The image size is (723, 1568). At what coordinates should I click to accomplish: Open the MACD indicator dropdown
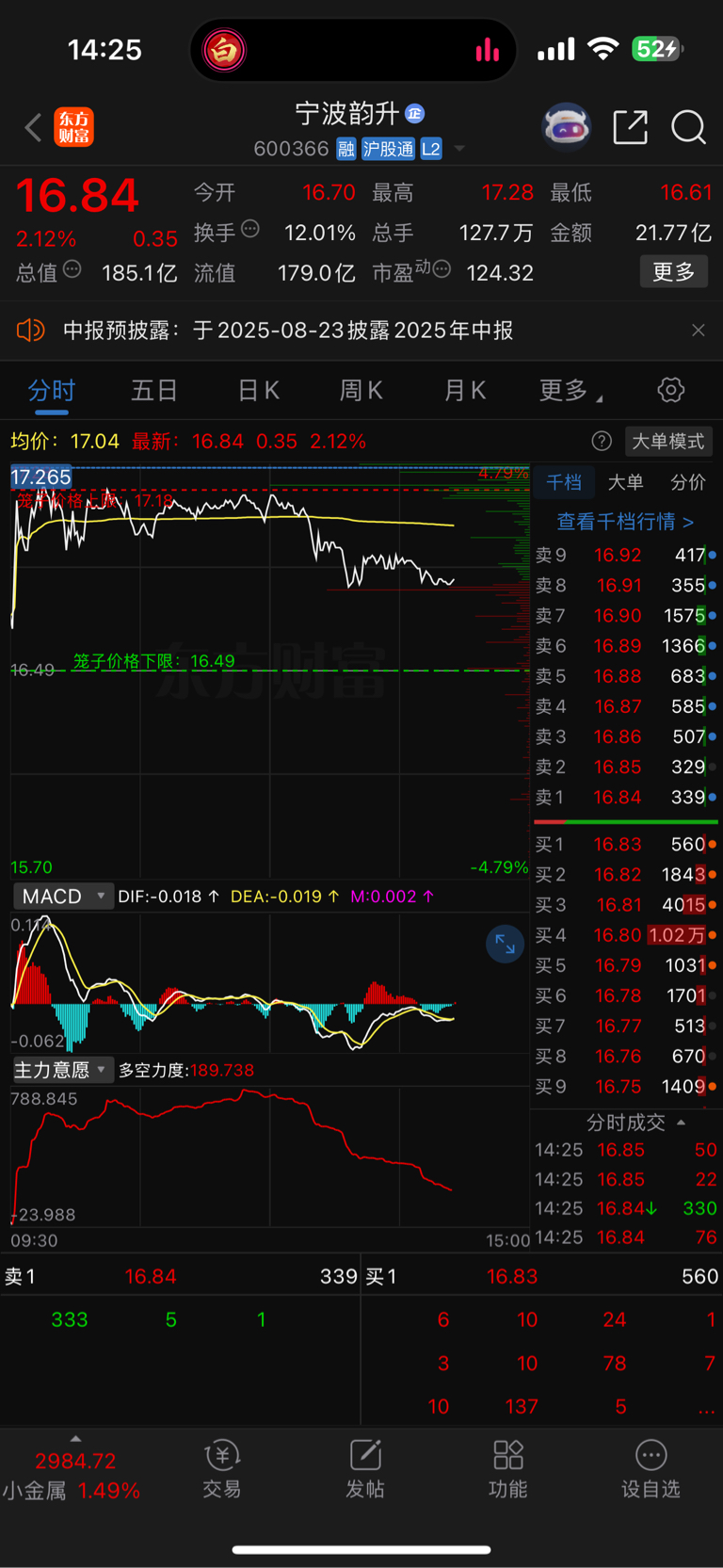[63, 896]
